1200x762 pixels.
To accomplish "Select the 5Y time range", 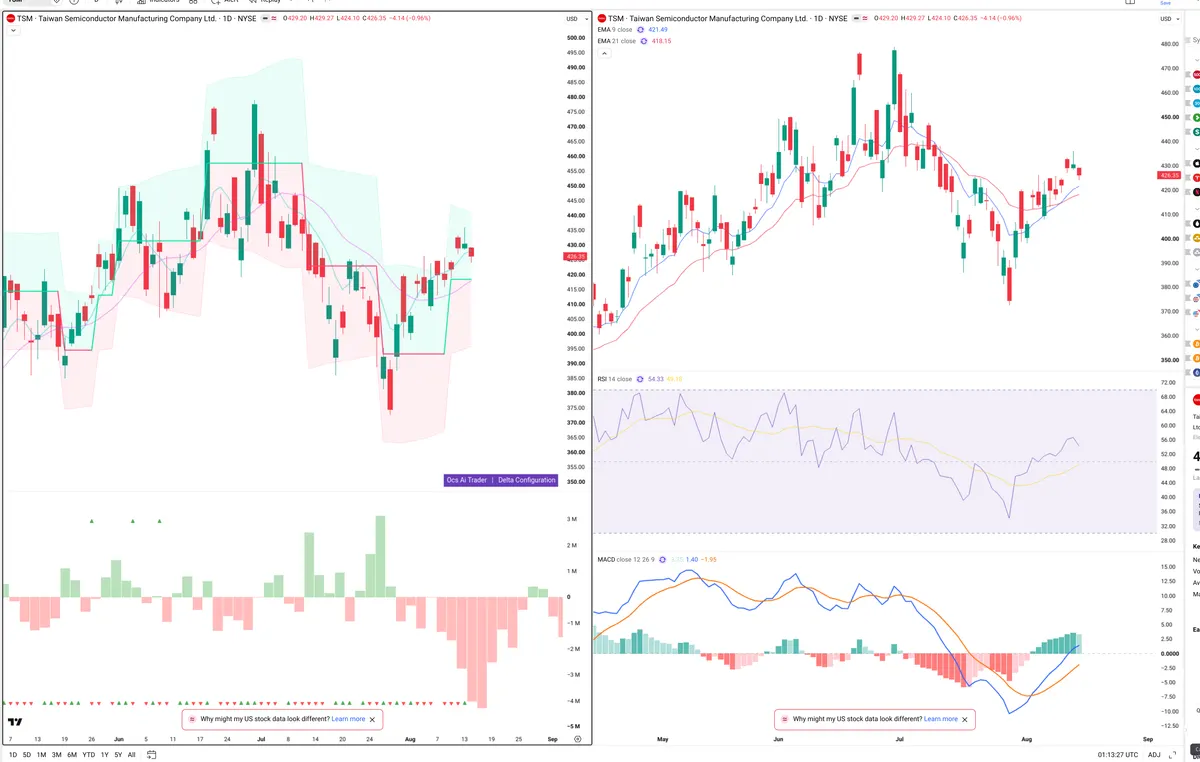I will tap(118, 754).
